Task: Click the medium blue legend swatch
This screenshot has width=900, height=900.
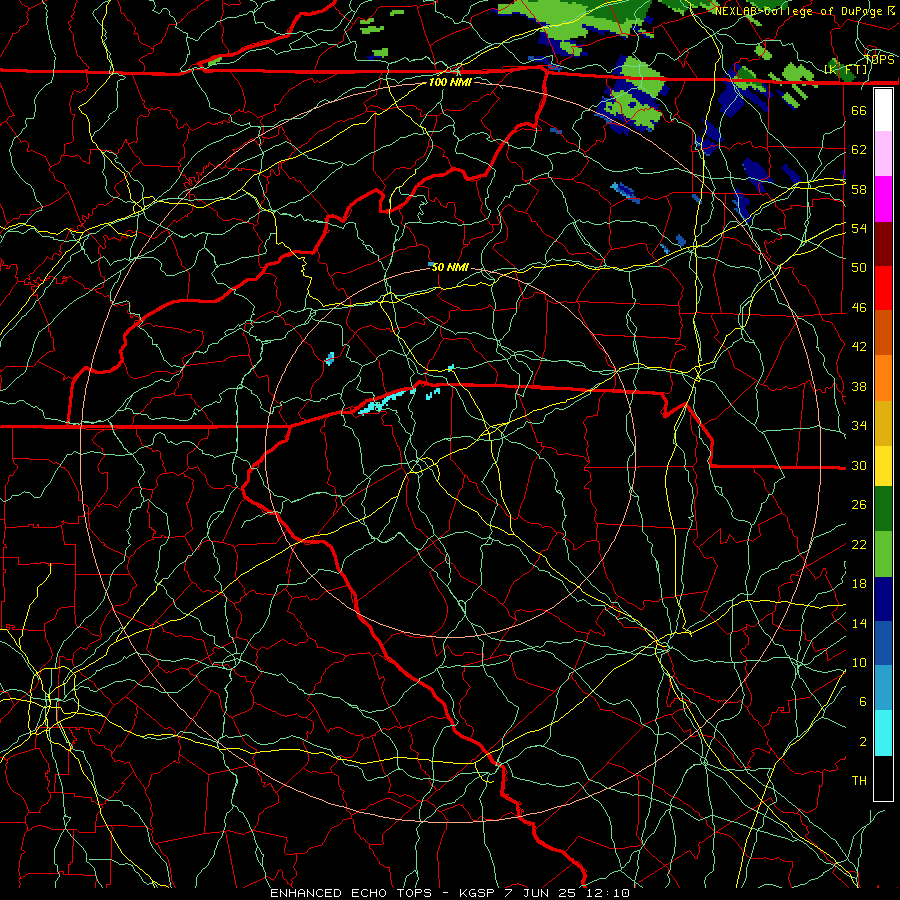Action: pos(883,643)
